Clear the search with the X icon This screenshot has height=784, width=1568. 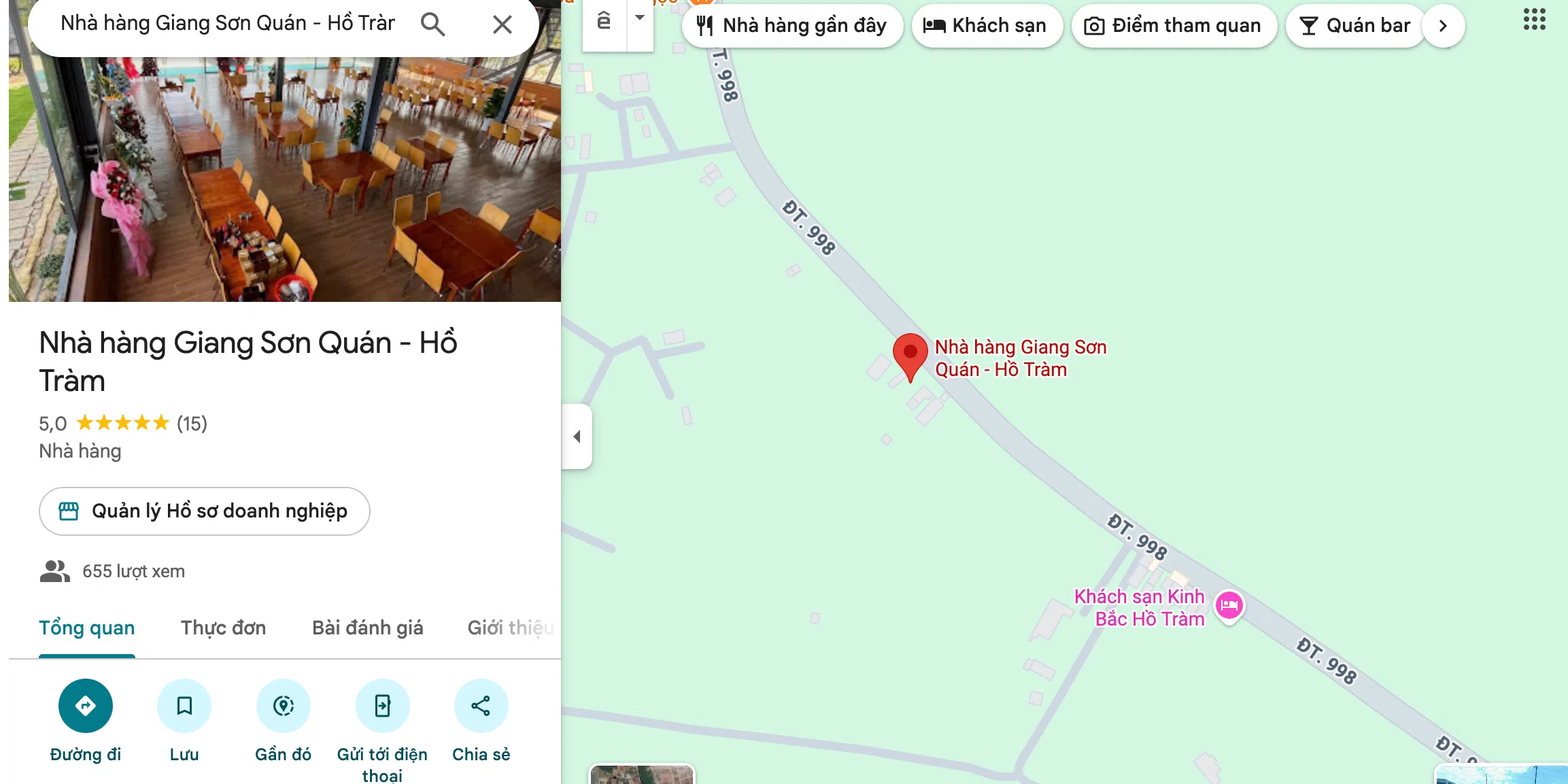pos(502,24)
